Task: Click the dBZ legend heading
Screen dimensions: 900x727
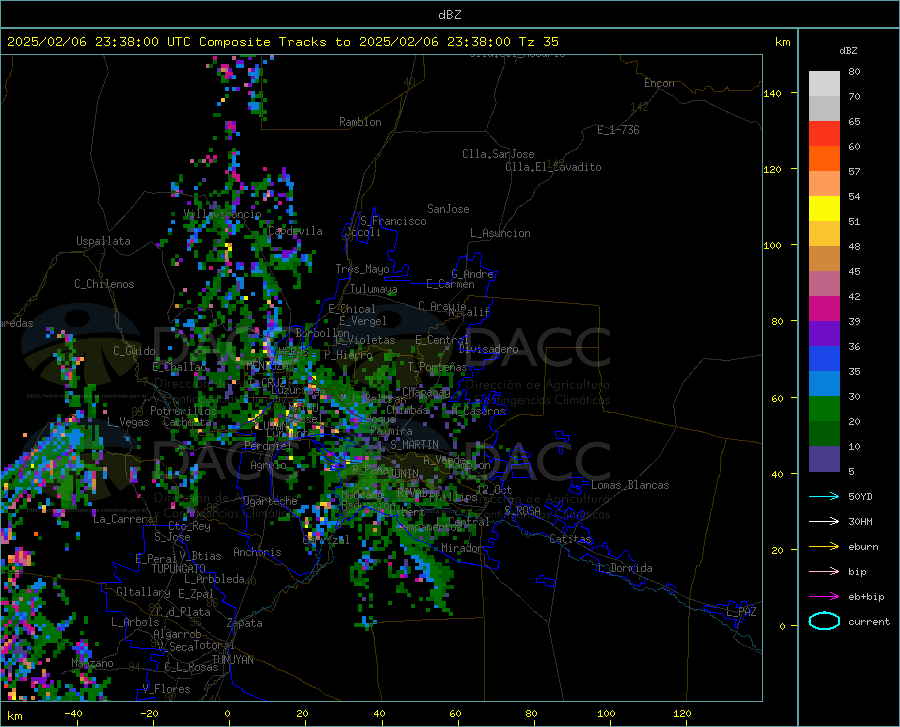Action: point(848,51)
